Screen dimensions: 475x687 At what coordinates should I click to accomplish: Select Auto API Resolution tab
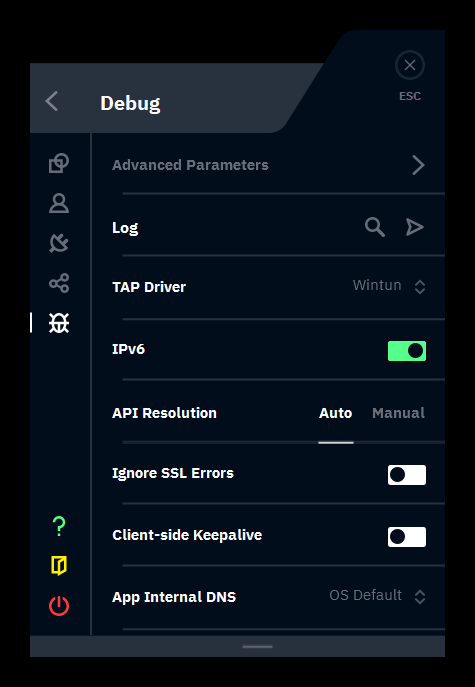coord(336,413)
